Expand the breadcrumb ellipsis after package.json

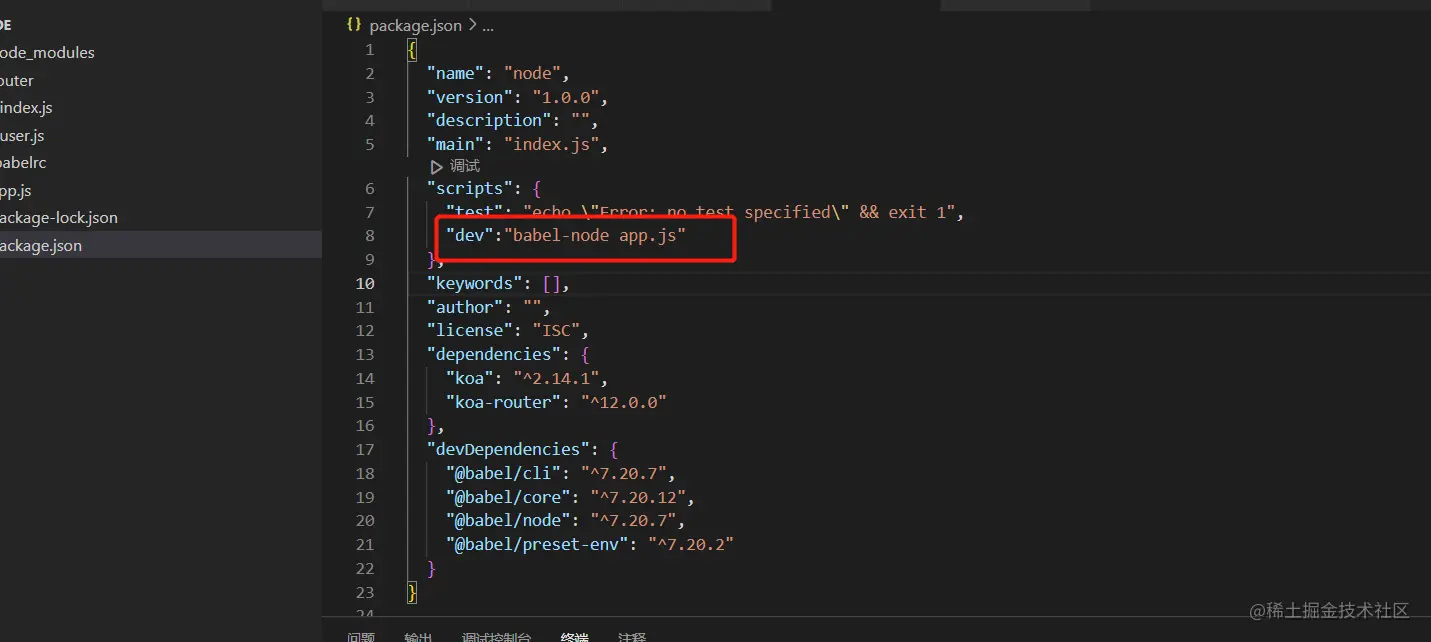(488, 25)
